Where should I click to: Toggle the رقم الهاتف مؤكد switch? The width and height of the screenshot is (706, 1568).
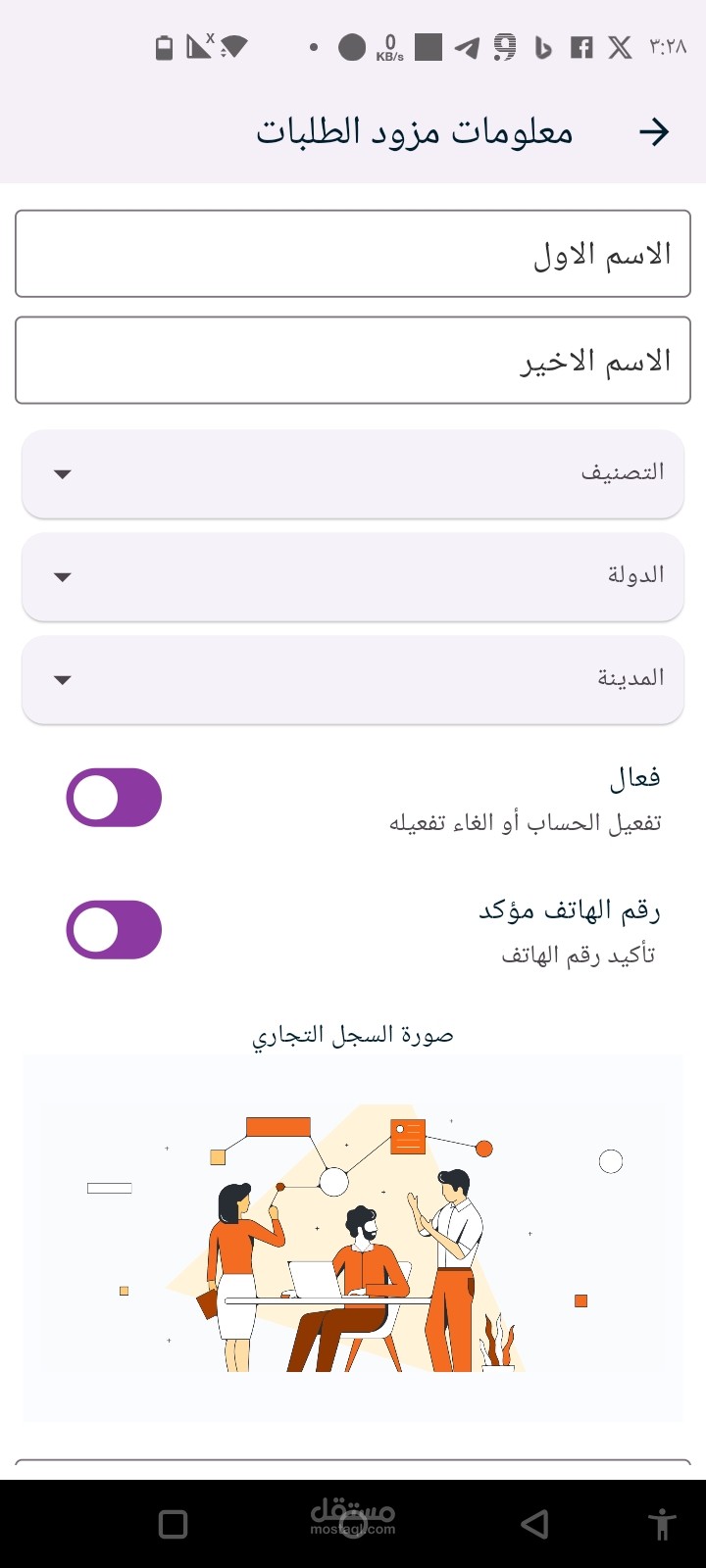[114, 930]
